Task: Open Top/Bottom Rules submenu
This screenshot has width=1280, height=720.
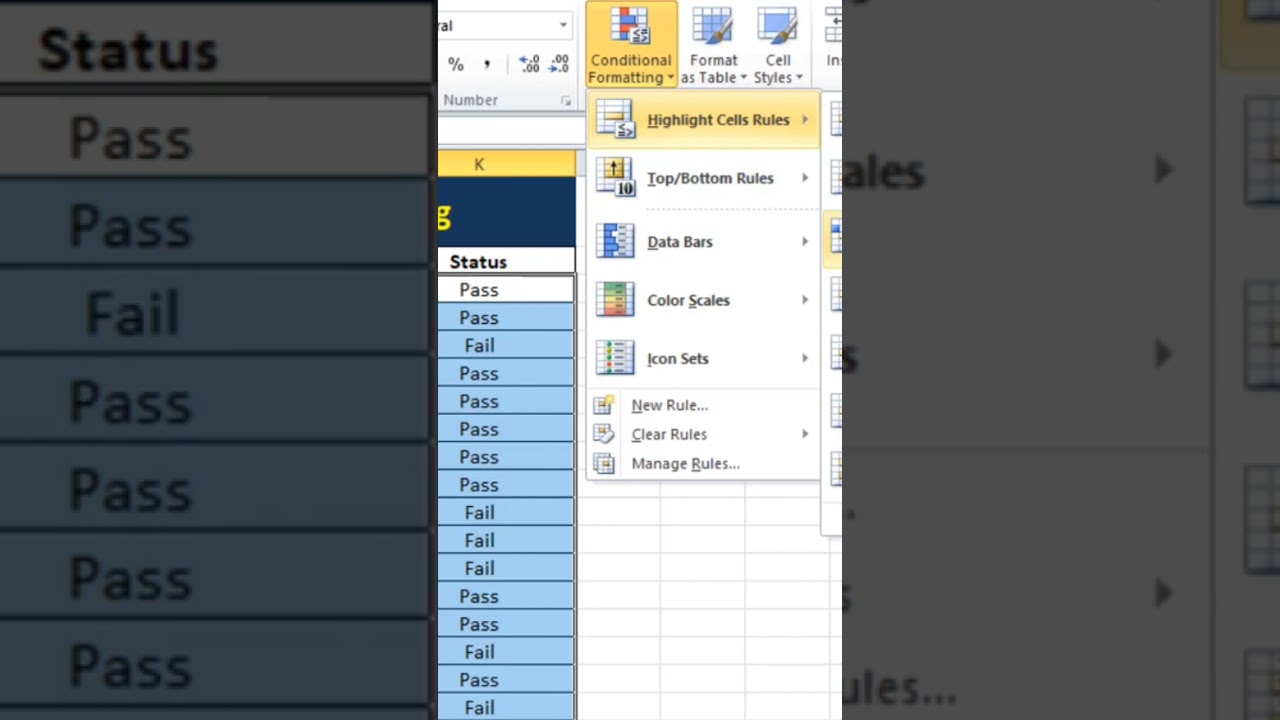Action: pos(703,178)
